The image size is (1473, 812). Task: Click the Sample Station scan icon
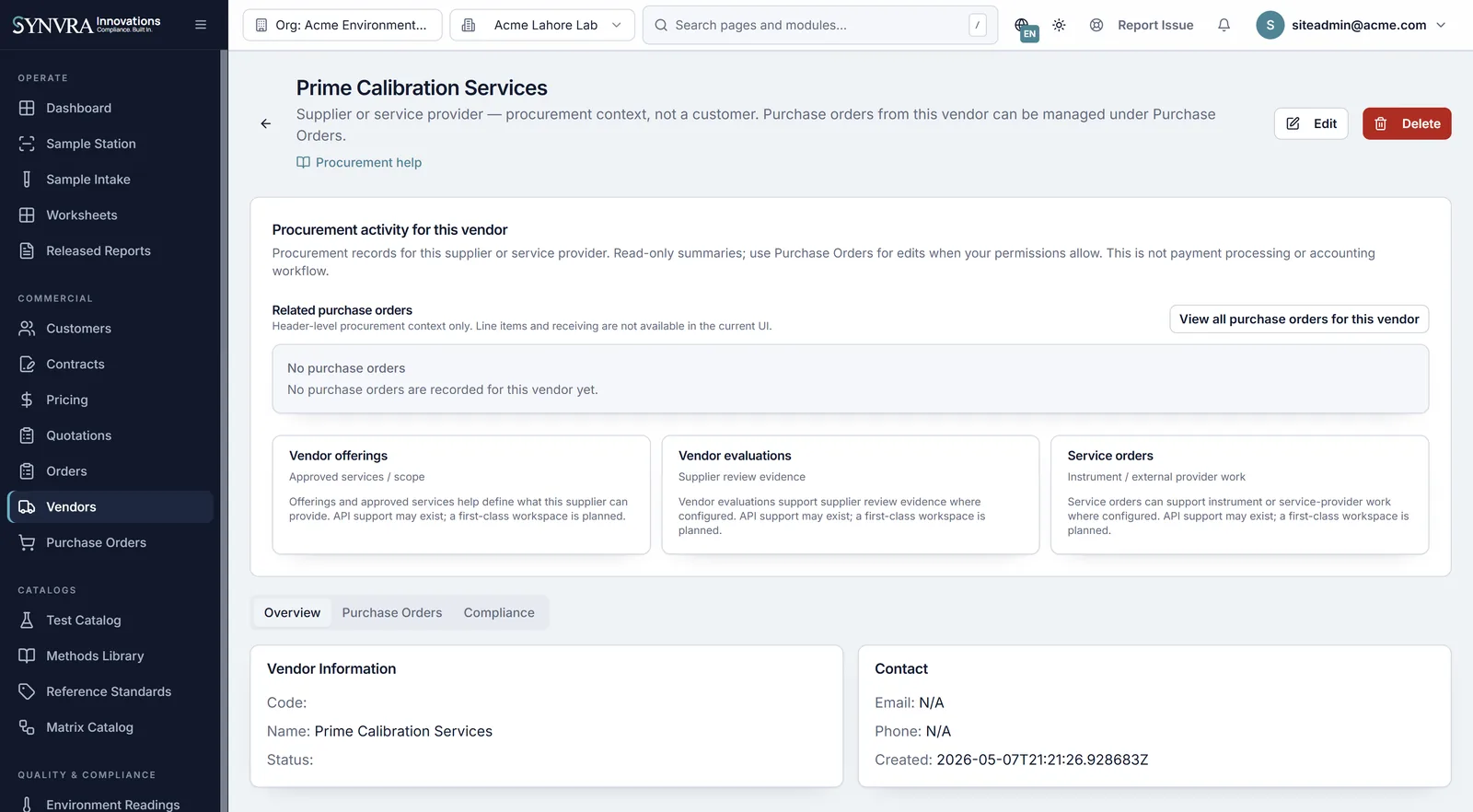click(x=27, y=144)
